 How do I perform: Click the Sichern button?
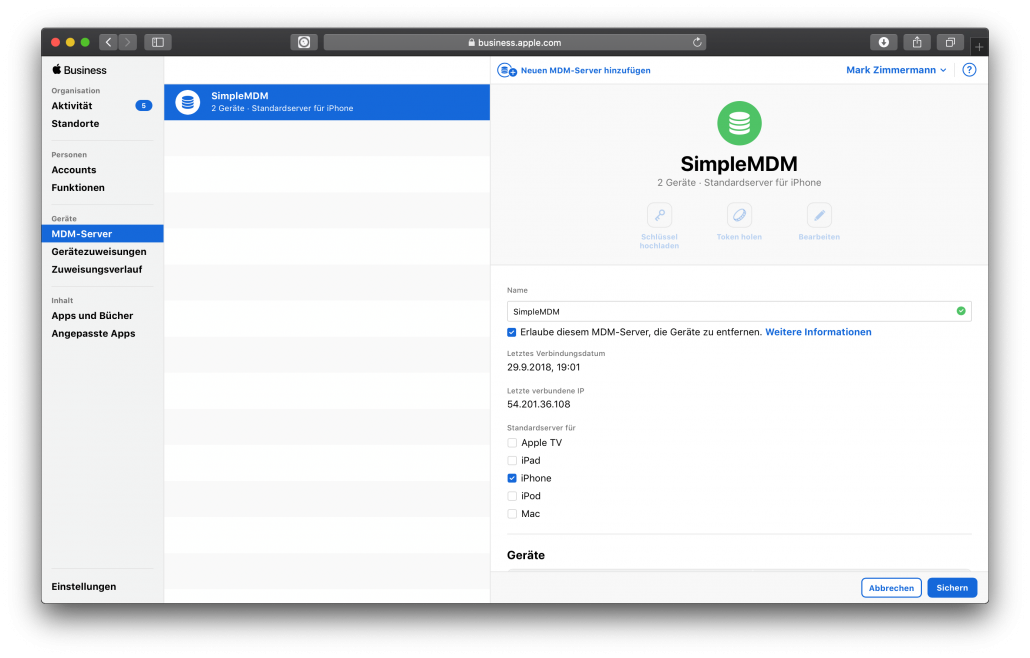952,588
